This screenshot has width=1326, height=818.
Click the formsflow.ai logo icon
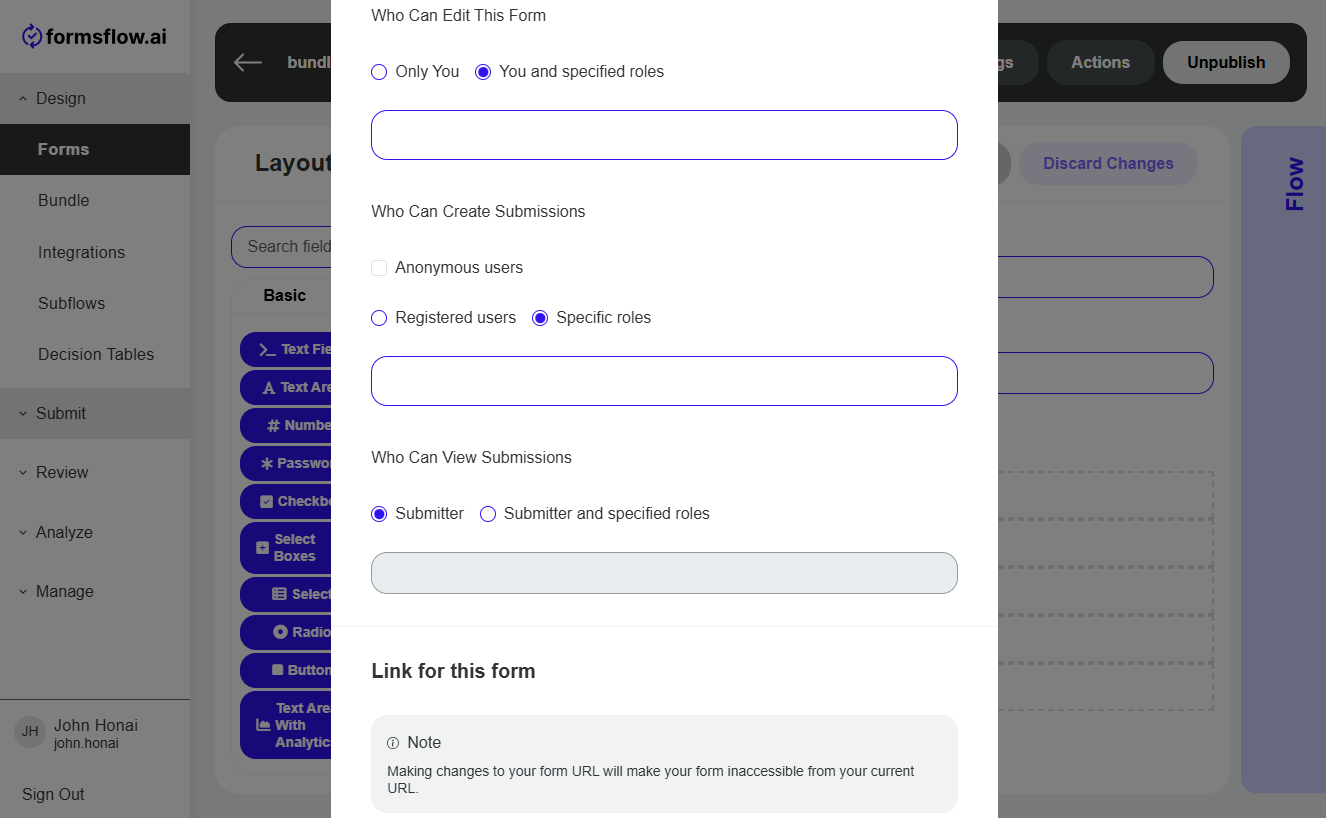pos(32,37)
